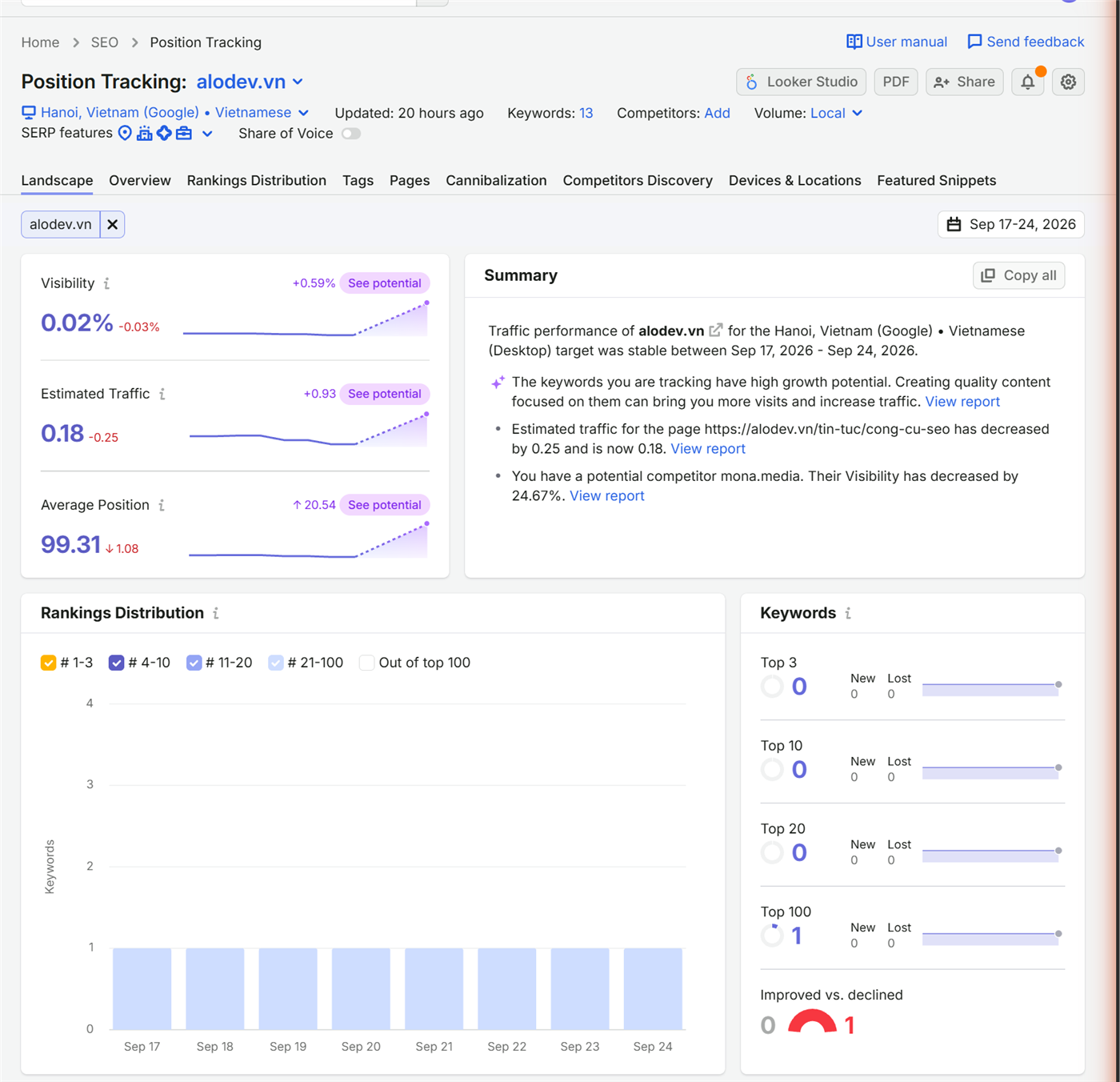
Task: Open the Competitors Discovery tab
Action: point(638,181)
